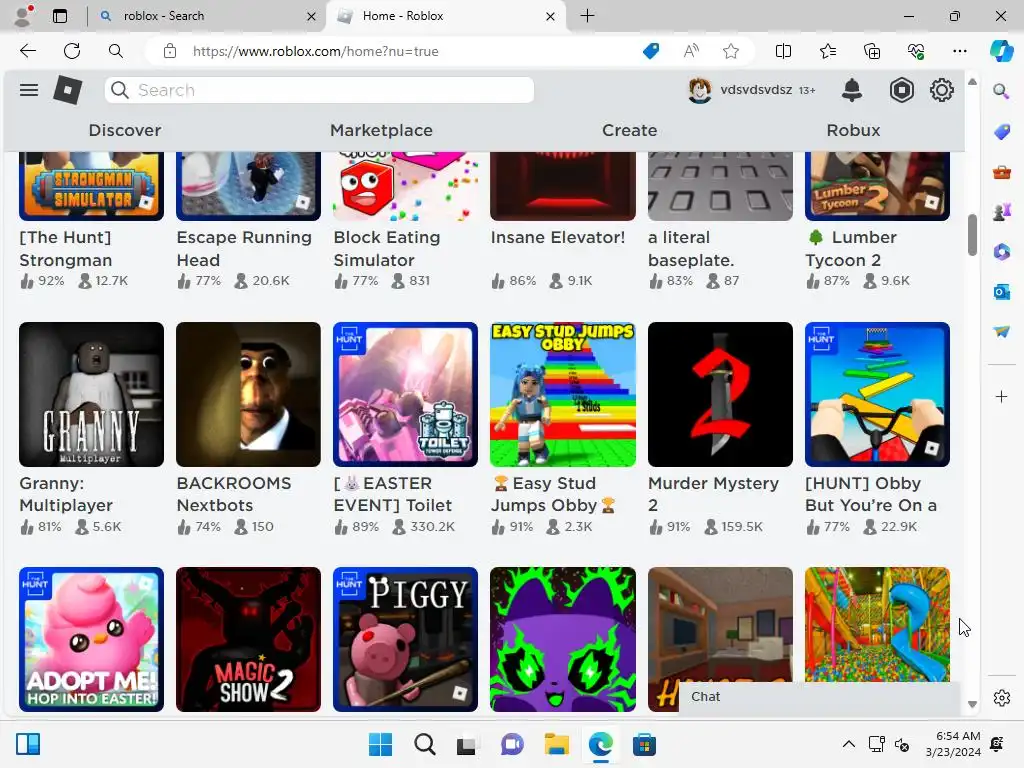Image resolution: width=1024 pixels, height=768 pixels.
Task: Open Browser essentials heart icon
Action: click(916, 51)
